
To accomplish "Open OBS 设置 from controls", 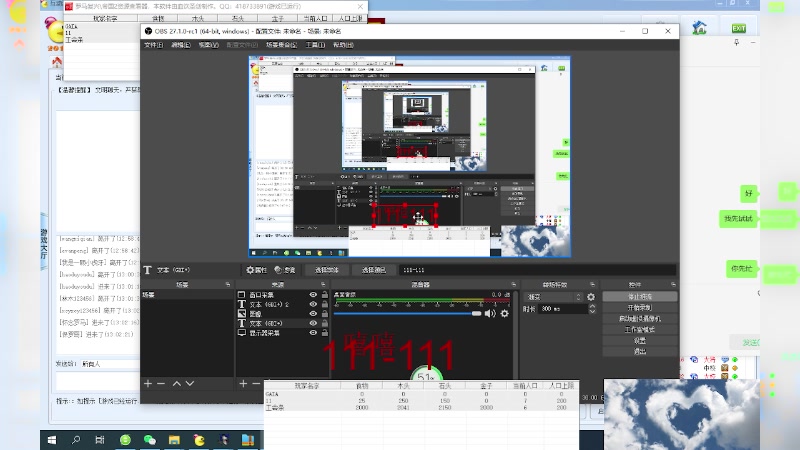I will click(x=640, y=340).
